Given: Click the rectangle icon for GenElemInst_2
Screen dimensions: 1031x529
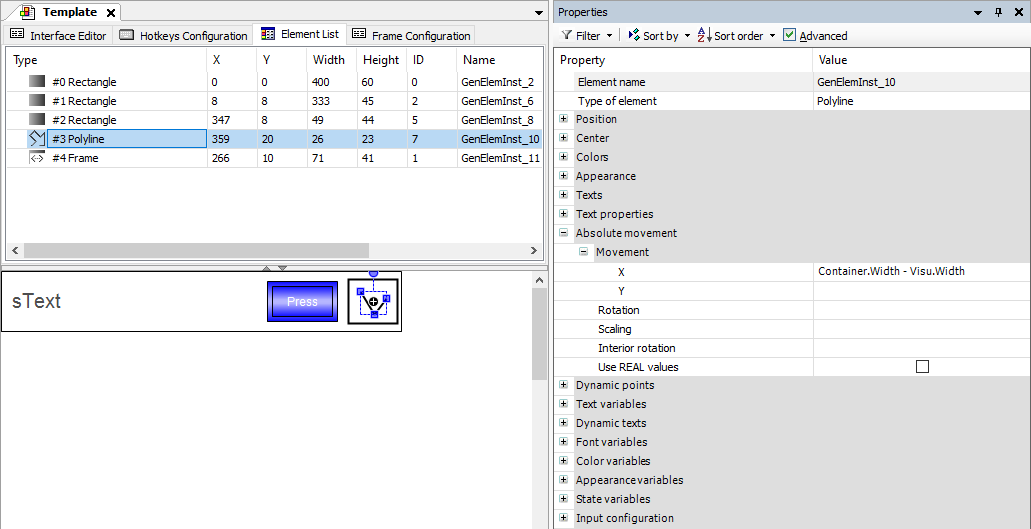Looking at the screenshot, I should (x=37, y=82).
